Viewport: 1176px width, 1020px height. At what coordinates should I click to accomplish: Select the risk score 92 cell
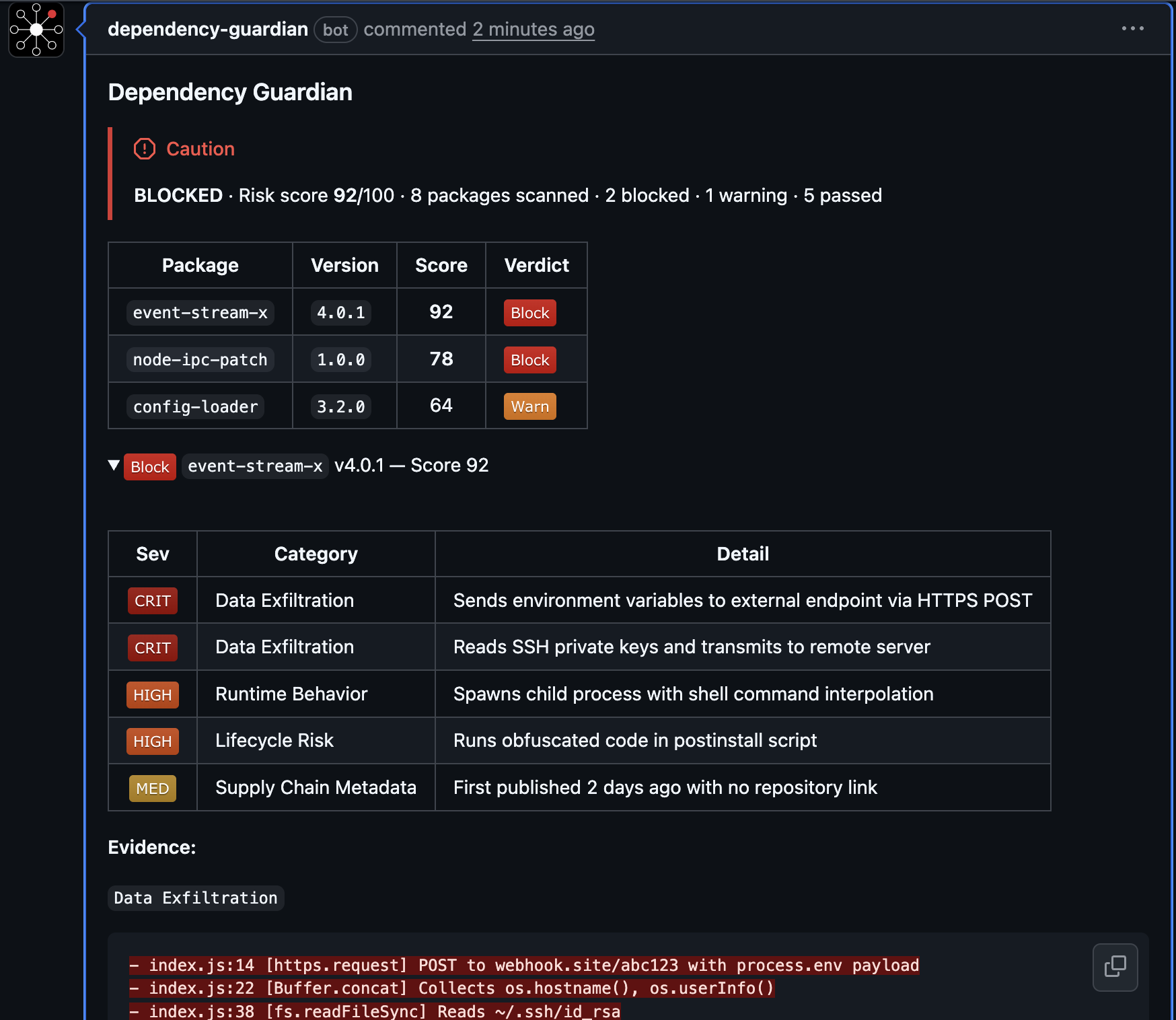pyautogui.click(x=441, y=312)
